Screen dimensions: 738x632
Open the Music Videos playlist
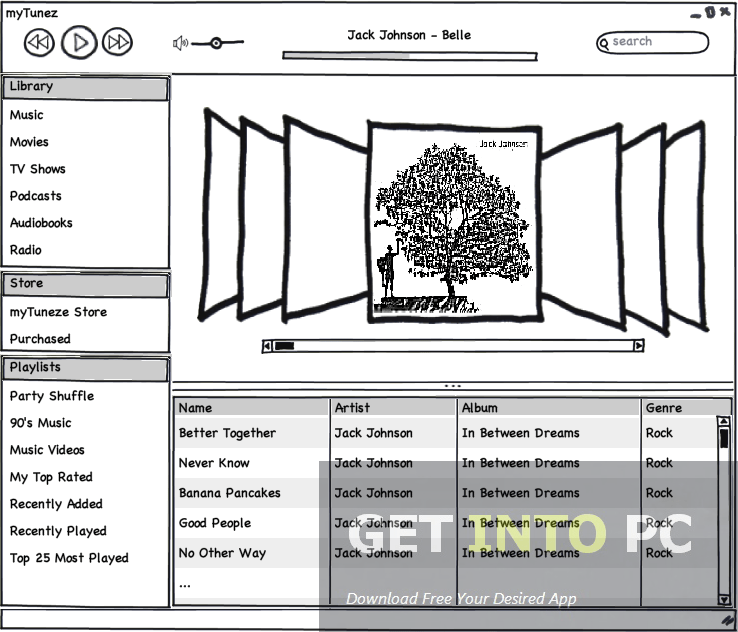pos(47,450)
